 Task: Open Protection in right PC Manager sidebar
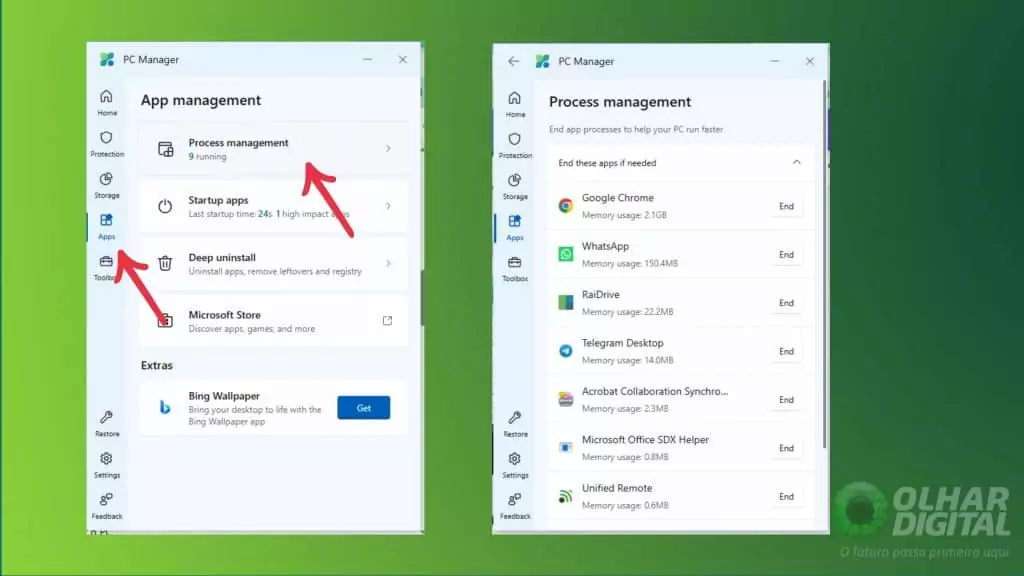[515, 146]
